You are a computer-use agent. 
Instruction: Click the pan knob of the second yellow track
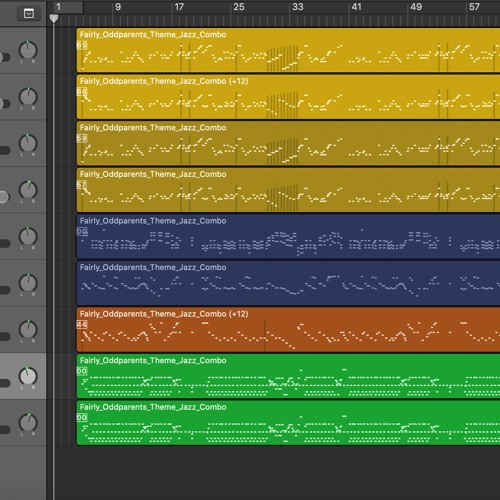tap(28, 97)
